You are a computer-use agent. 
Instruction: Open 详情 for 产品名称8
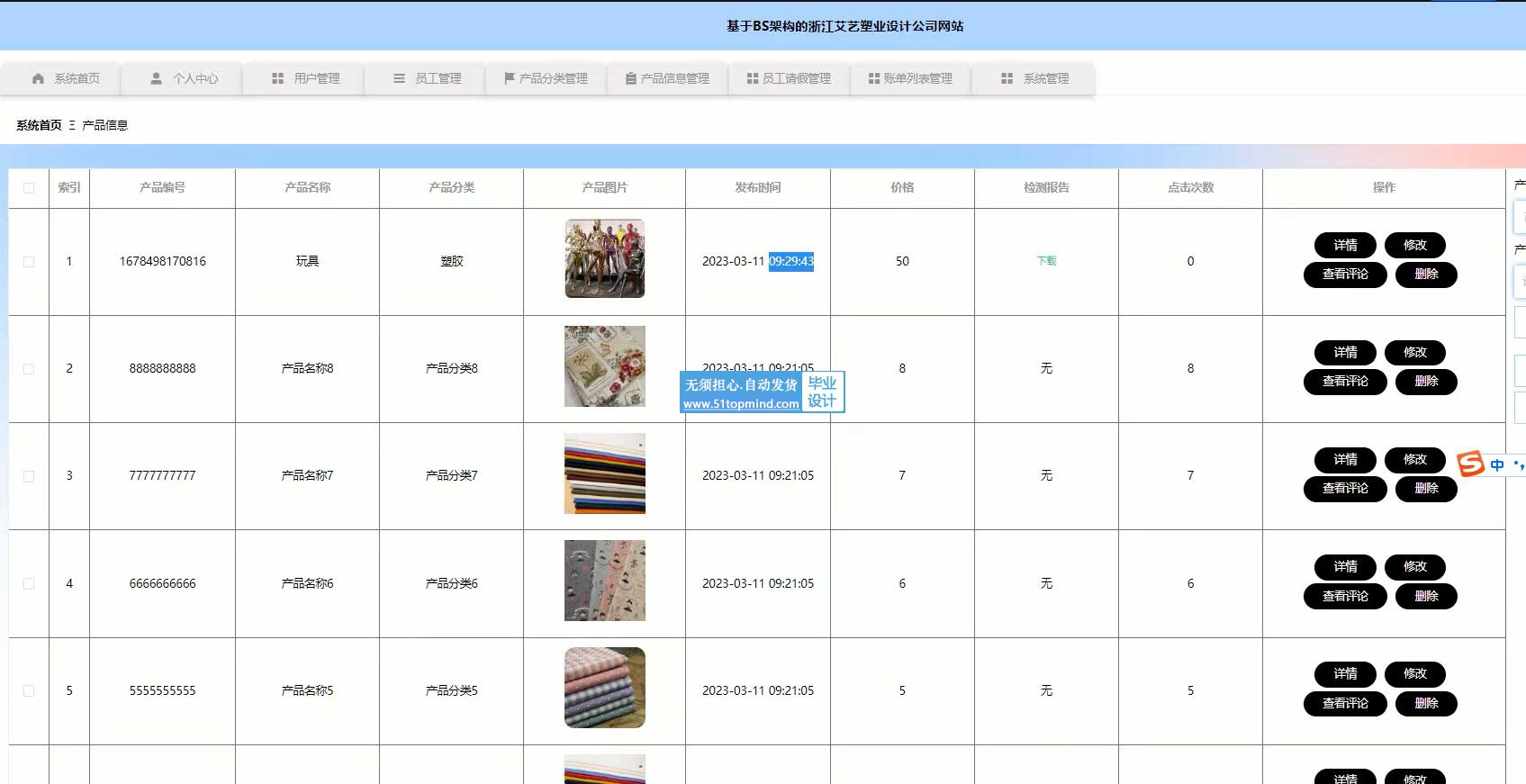(1345, 352)
